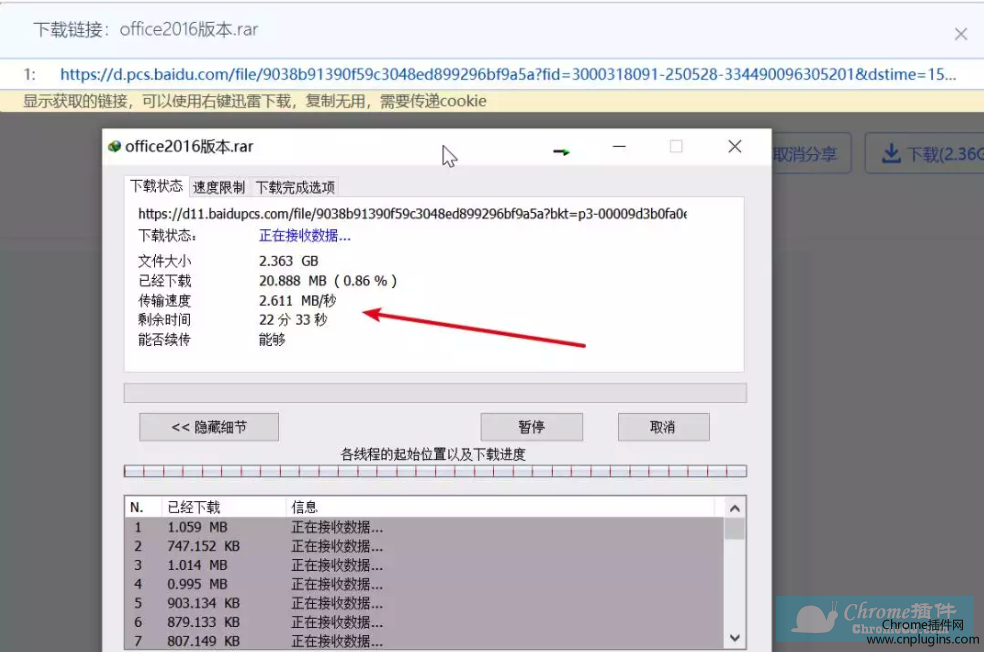Click the green arrow icon in title bar
The image size is (984, 652).
coord(561,151)
